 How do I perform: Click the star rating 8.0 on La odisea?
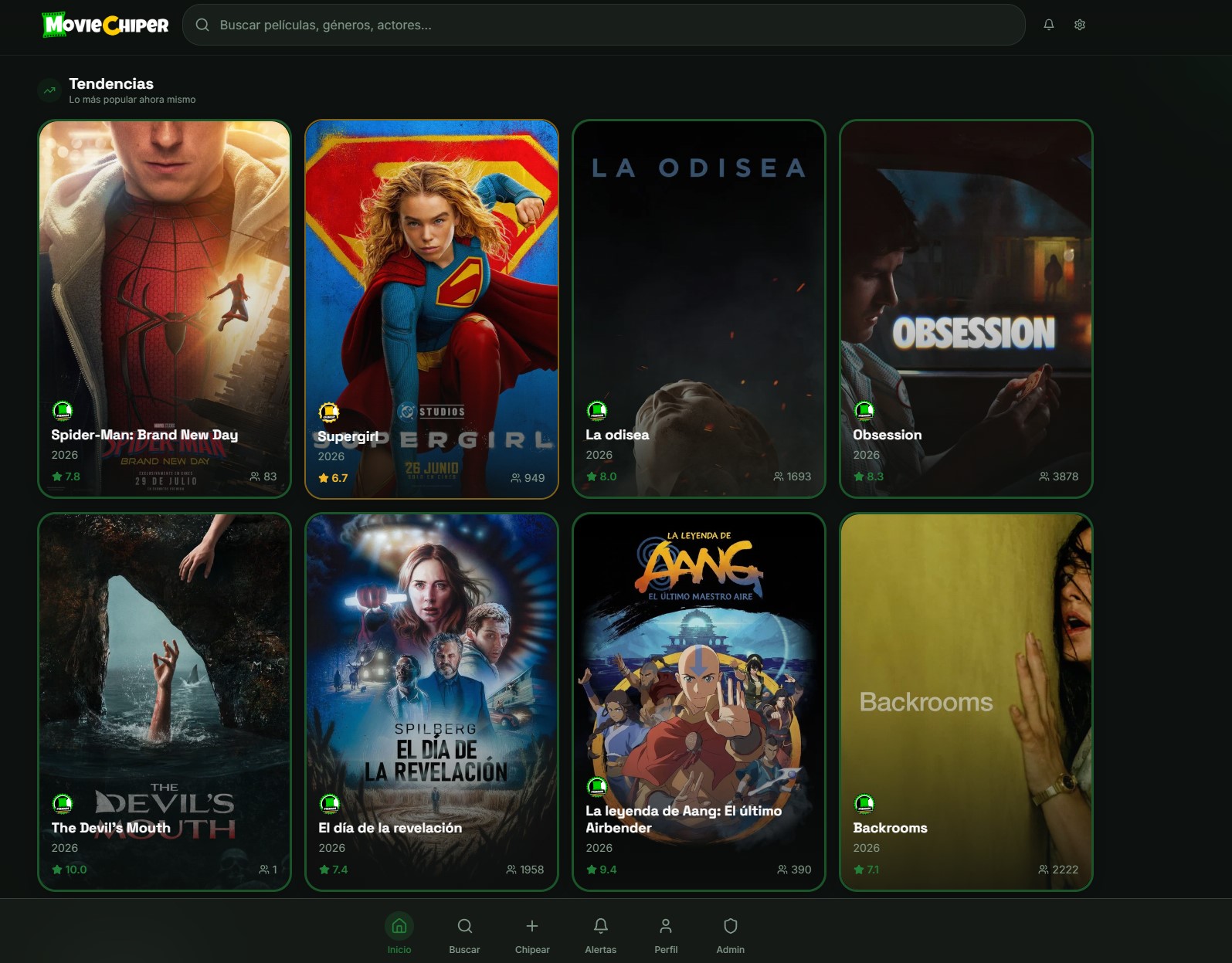point(601,476)
